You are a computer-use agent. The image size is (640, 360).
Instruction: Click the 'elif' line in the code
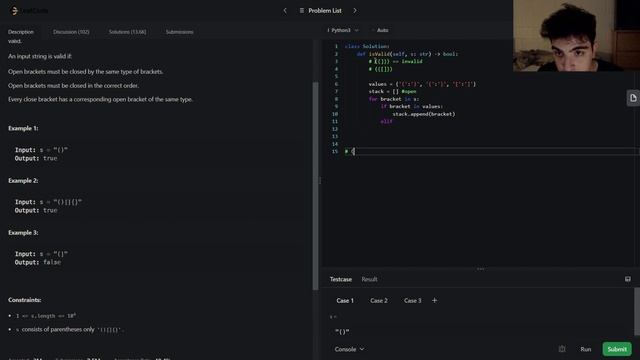[386, 122]
